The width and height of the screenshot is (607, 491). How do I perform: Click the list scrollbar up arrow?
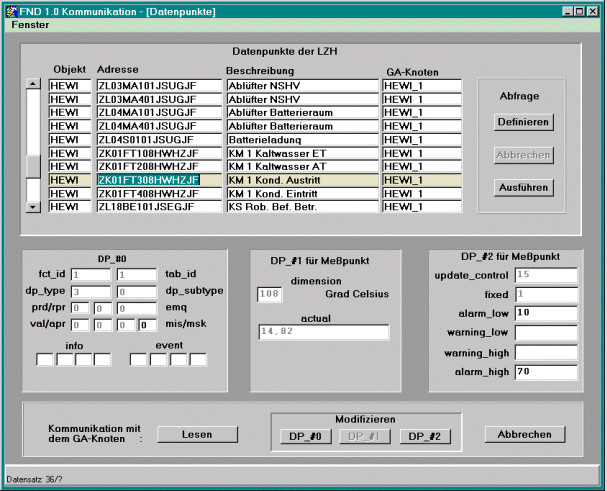tap(33, 84)
